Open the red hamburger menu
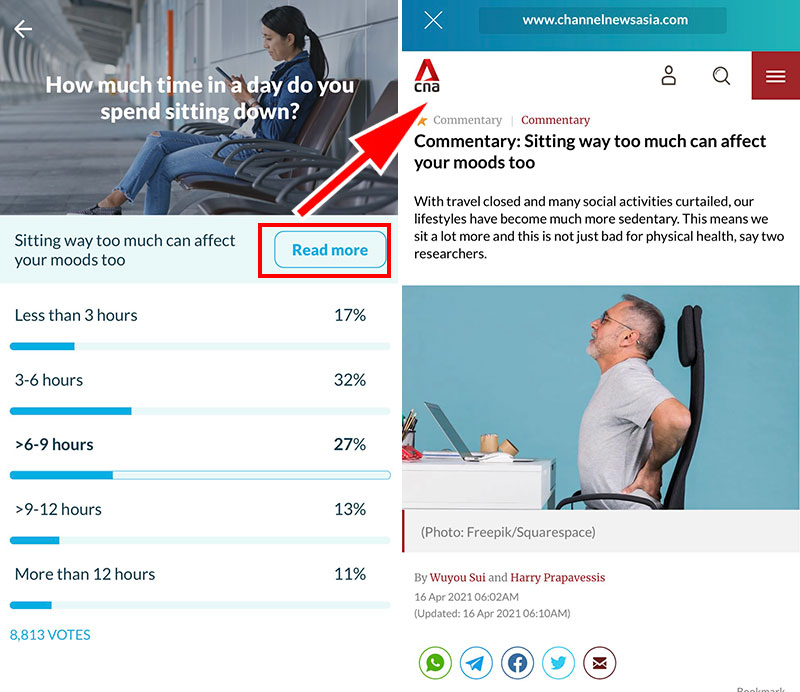This screenshot has width=800, height=692. (x=776, y=76)
